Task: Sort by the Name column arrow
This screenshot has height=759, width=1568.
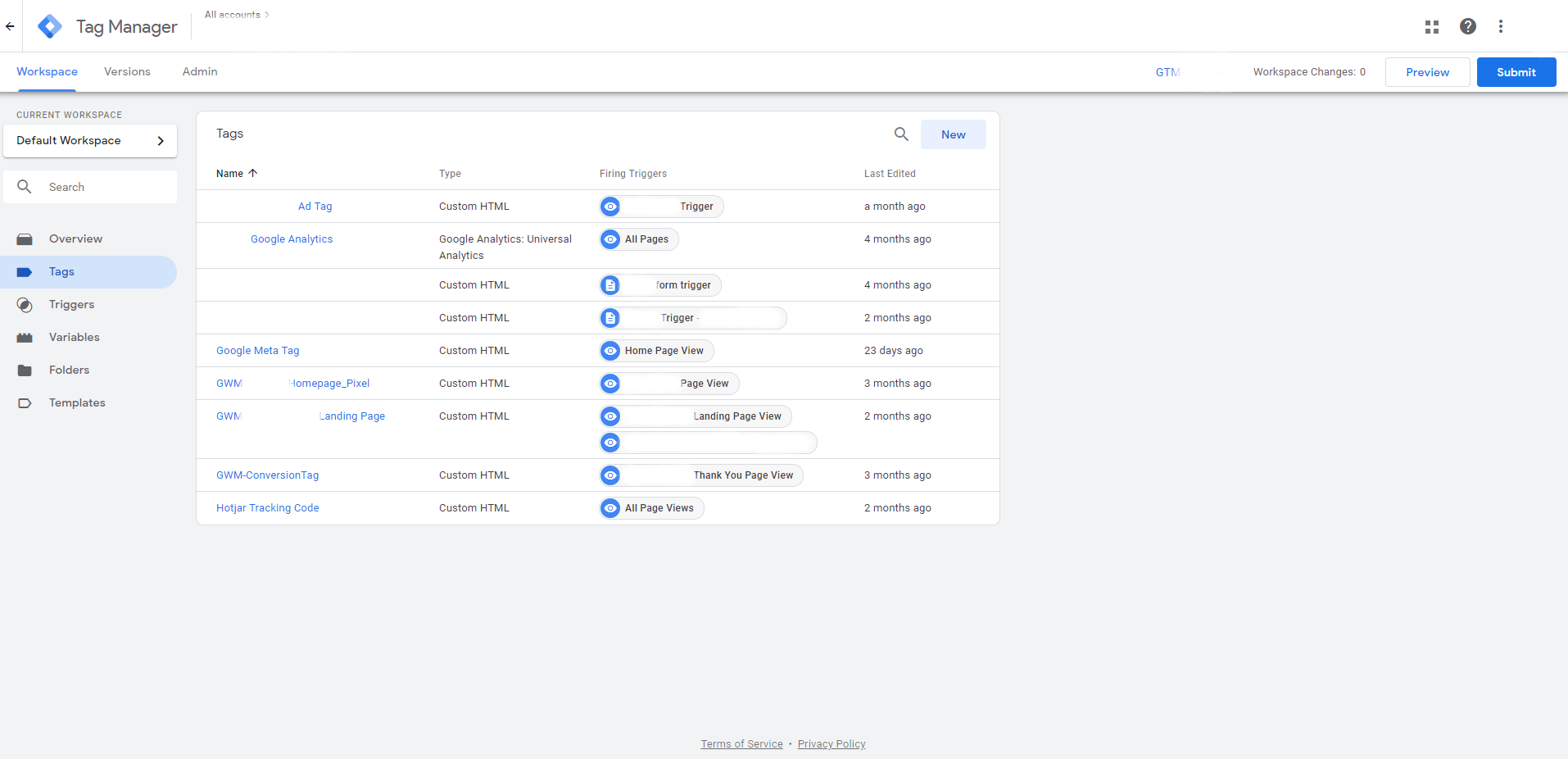Action: (253, 173)
